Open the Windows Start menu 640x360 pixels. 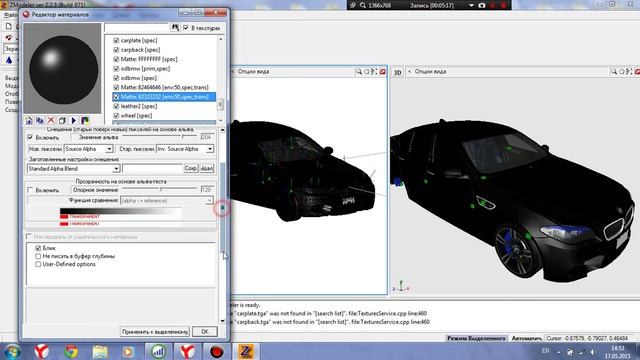(x=12, y=351)
